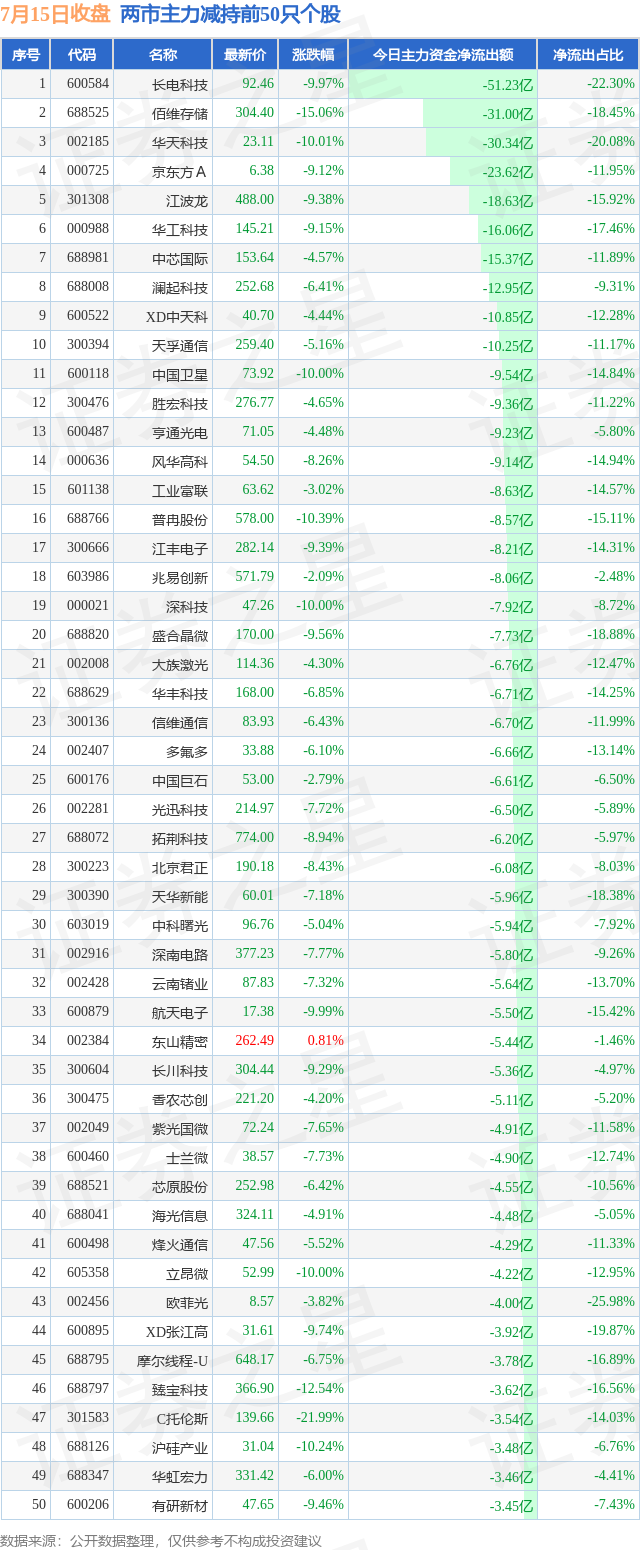This screenshot has height=1550, width=640.
Task: Click the -51.23亿 outflow bar
Action: 507,85
